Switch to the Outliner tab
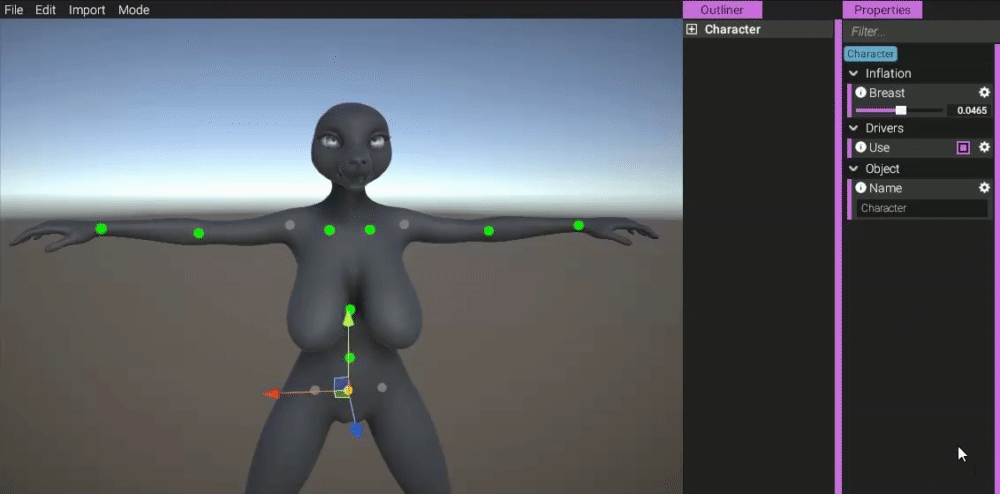 point(722,10)
